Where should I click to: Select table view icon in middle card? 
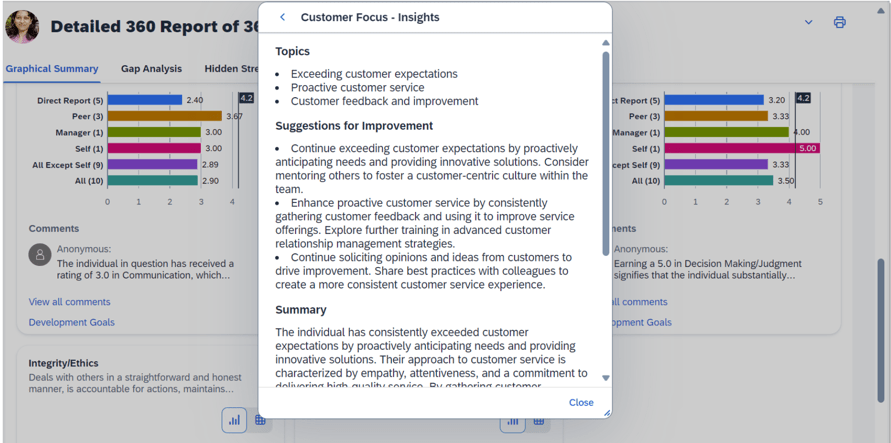coord(539,421)
